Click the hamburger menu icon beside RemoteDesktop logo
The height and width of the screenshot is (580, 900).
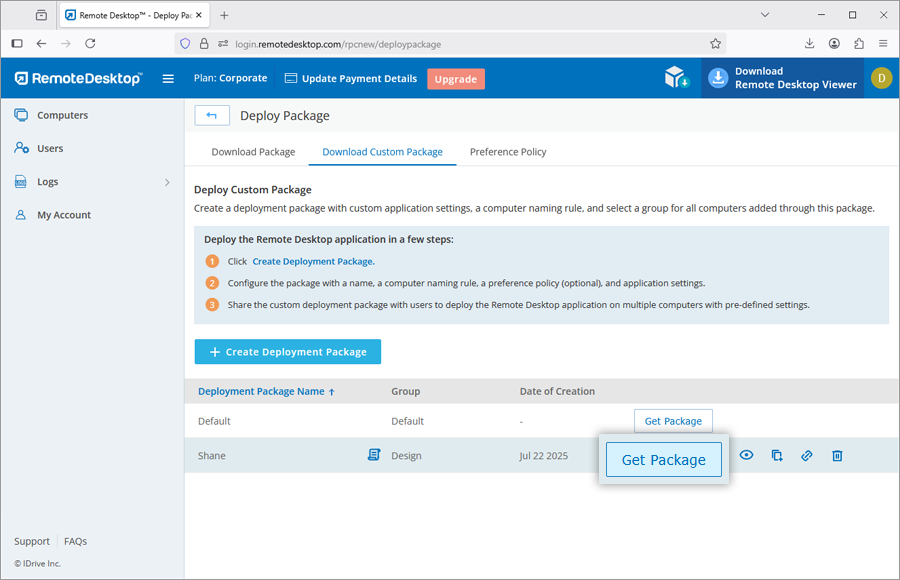tap(168, 79)
